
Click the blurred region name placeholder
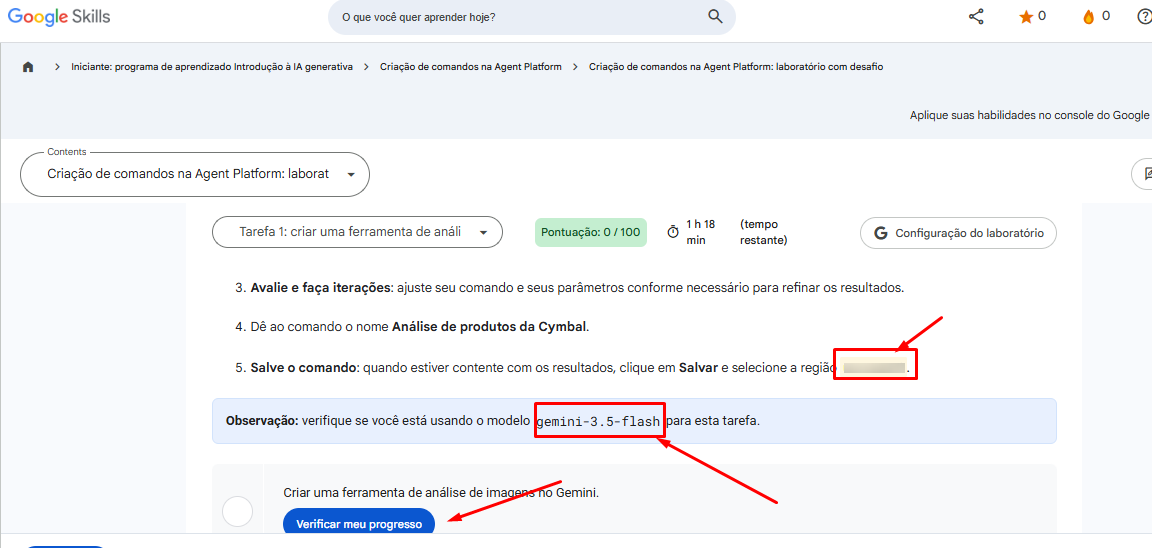click(874, 367)
